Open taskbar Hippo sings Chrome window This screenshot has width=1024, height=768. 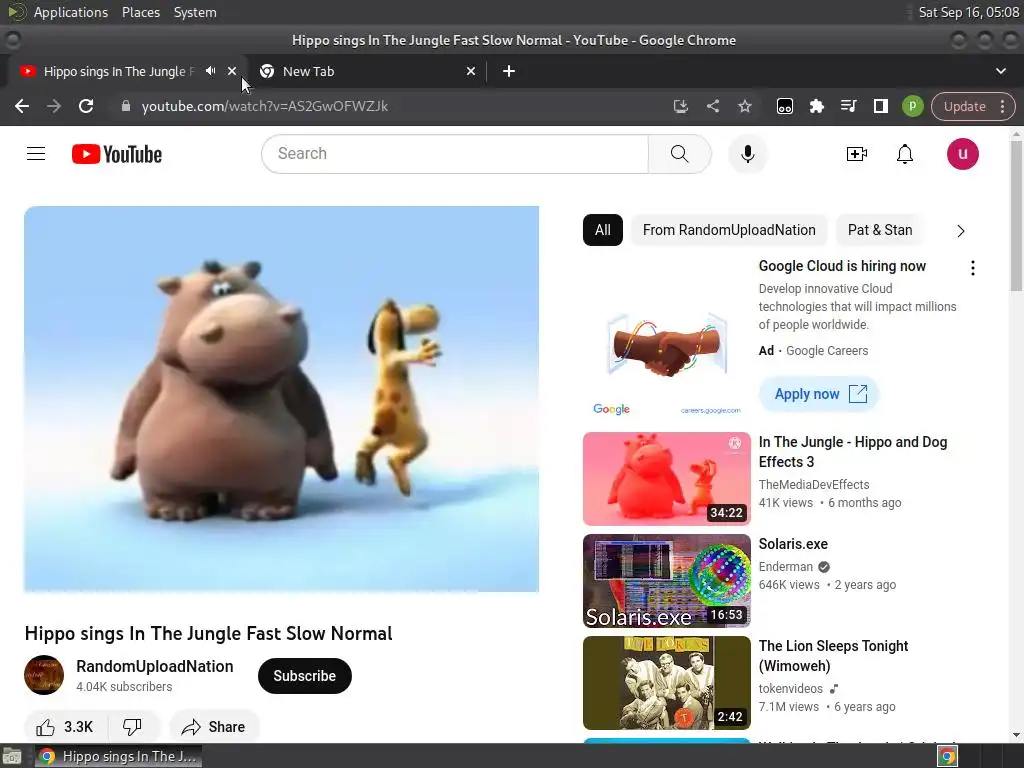(x=118, y=756)
